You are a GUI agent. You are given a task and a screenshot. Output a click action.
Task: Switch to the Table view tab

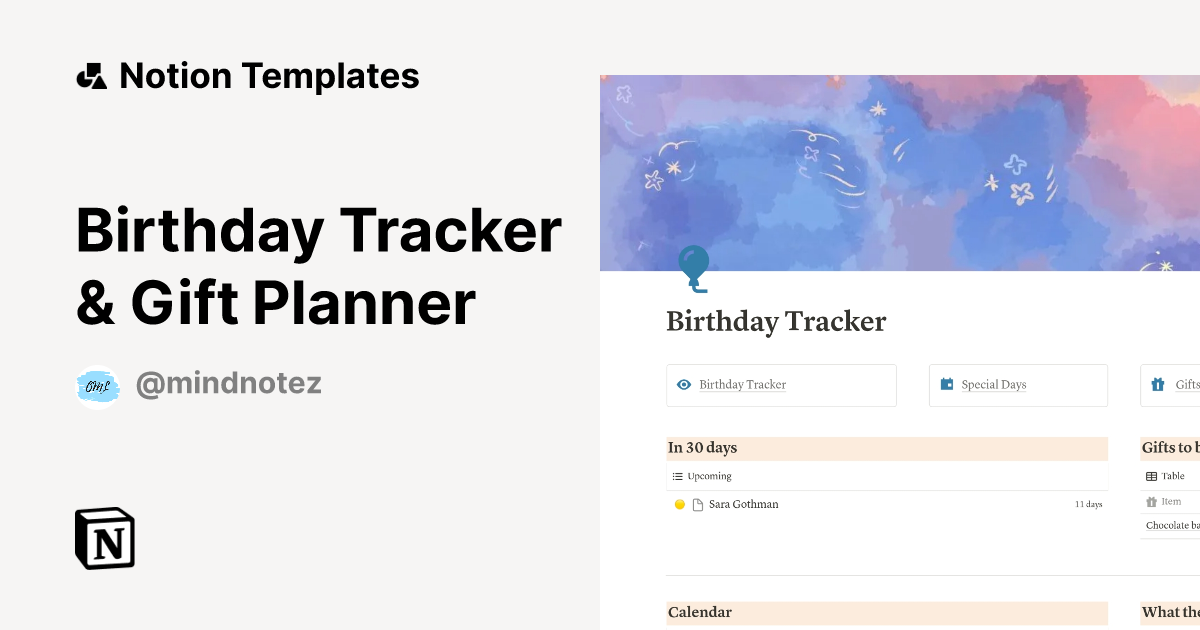tap(1172, 476)
